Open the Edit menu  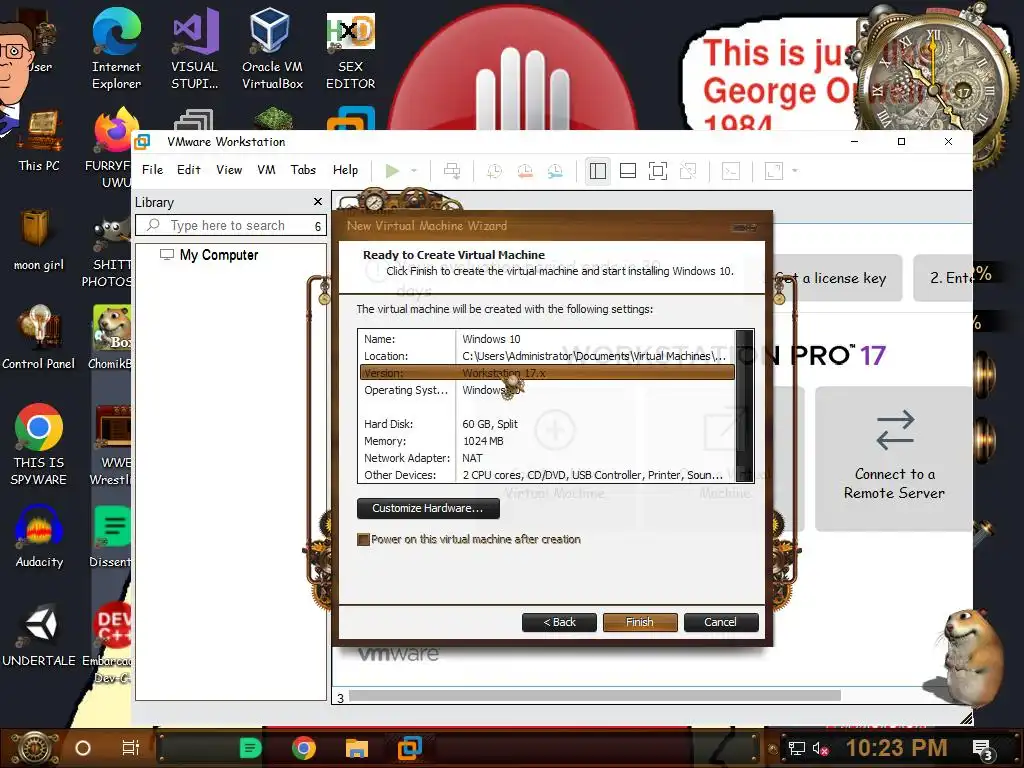coord(189,170)
